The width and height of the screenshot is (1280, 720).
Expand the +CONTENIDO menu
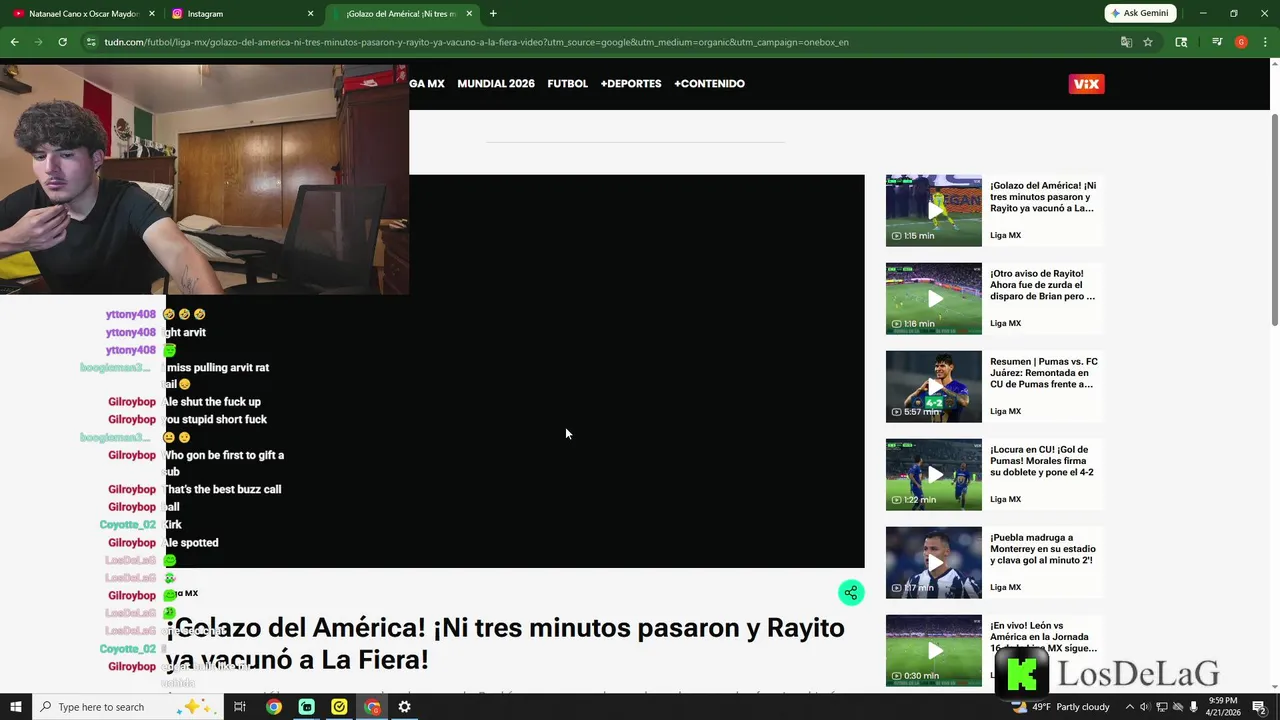coord(709,84)
